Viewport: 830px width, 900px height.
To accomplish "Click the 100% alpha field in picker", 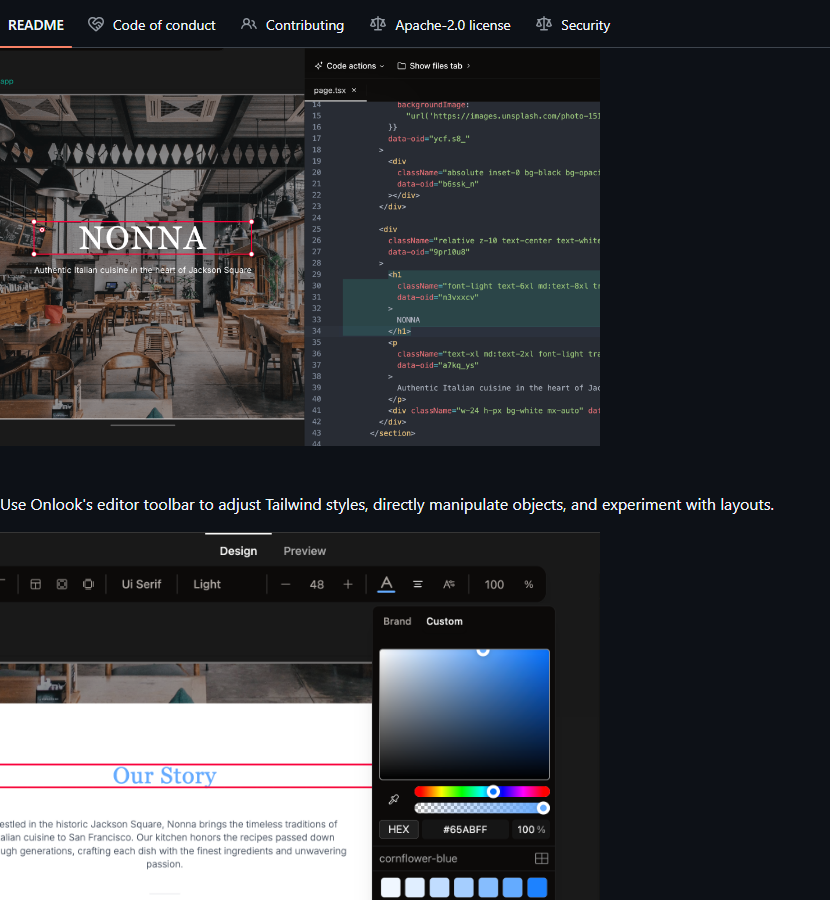I will click(531, 829).
